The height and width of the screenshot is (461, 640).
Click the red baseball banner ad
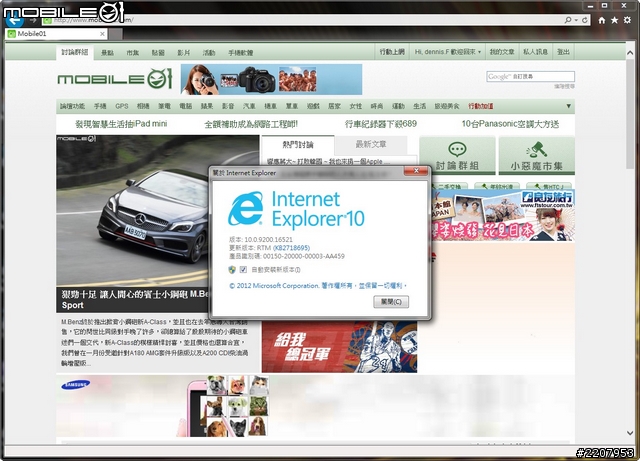click(x=340, y=347)
